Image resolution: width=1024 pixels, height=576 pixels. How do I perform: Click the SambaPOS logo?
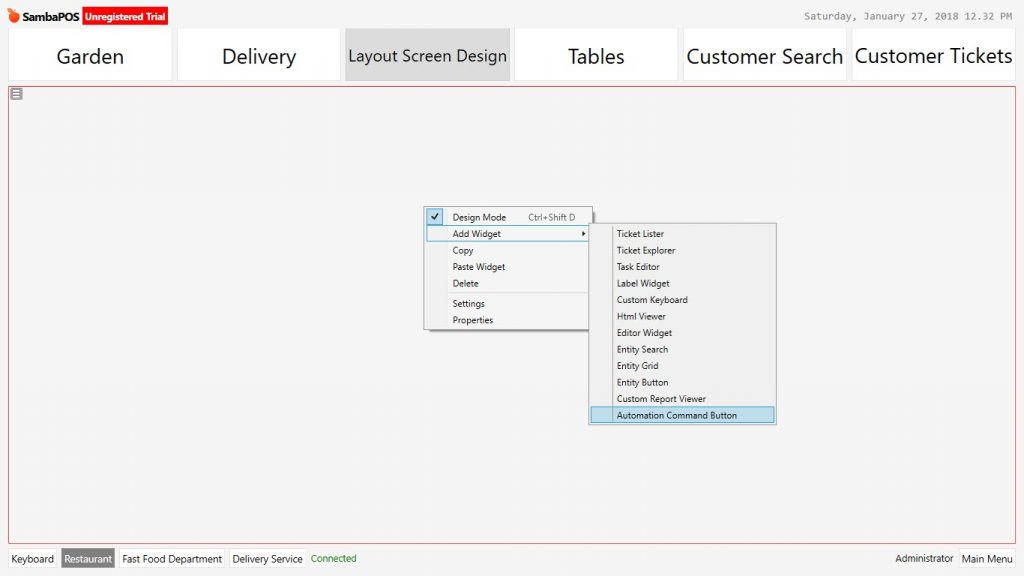[44, 16]
